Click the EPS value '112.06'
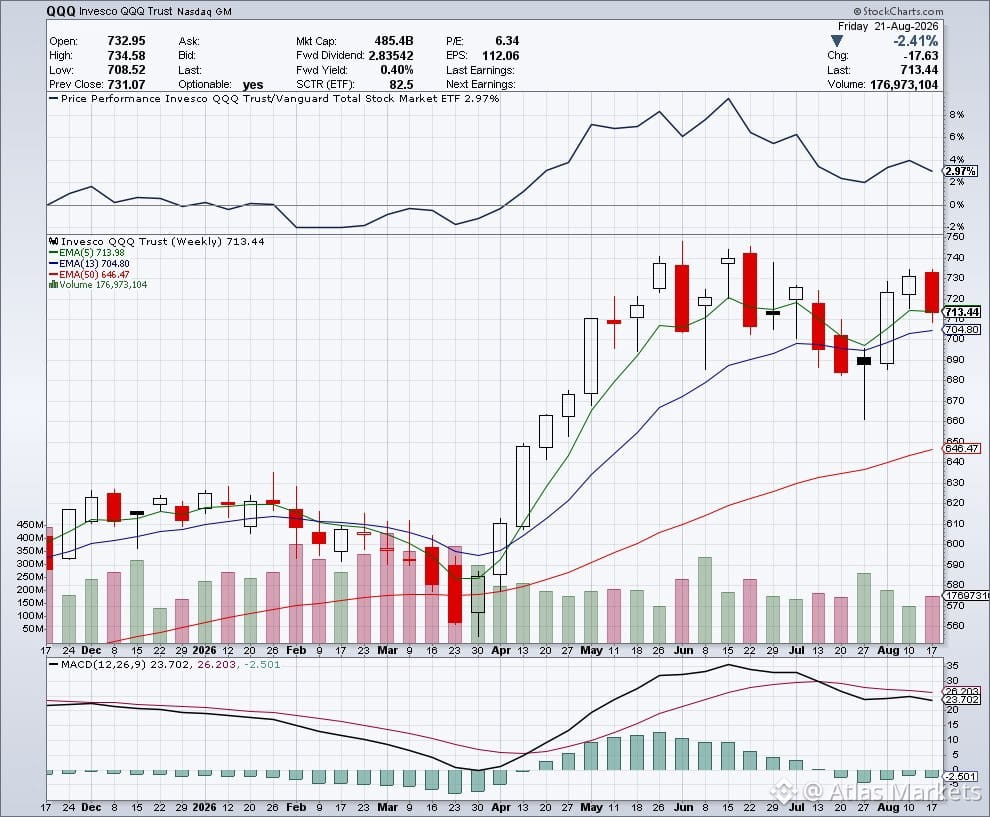This screenshot has height=817, width=990. point(501,56)
